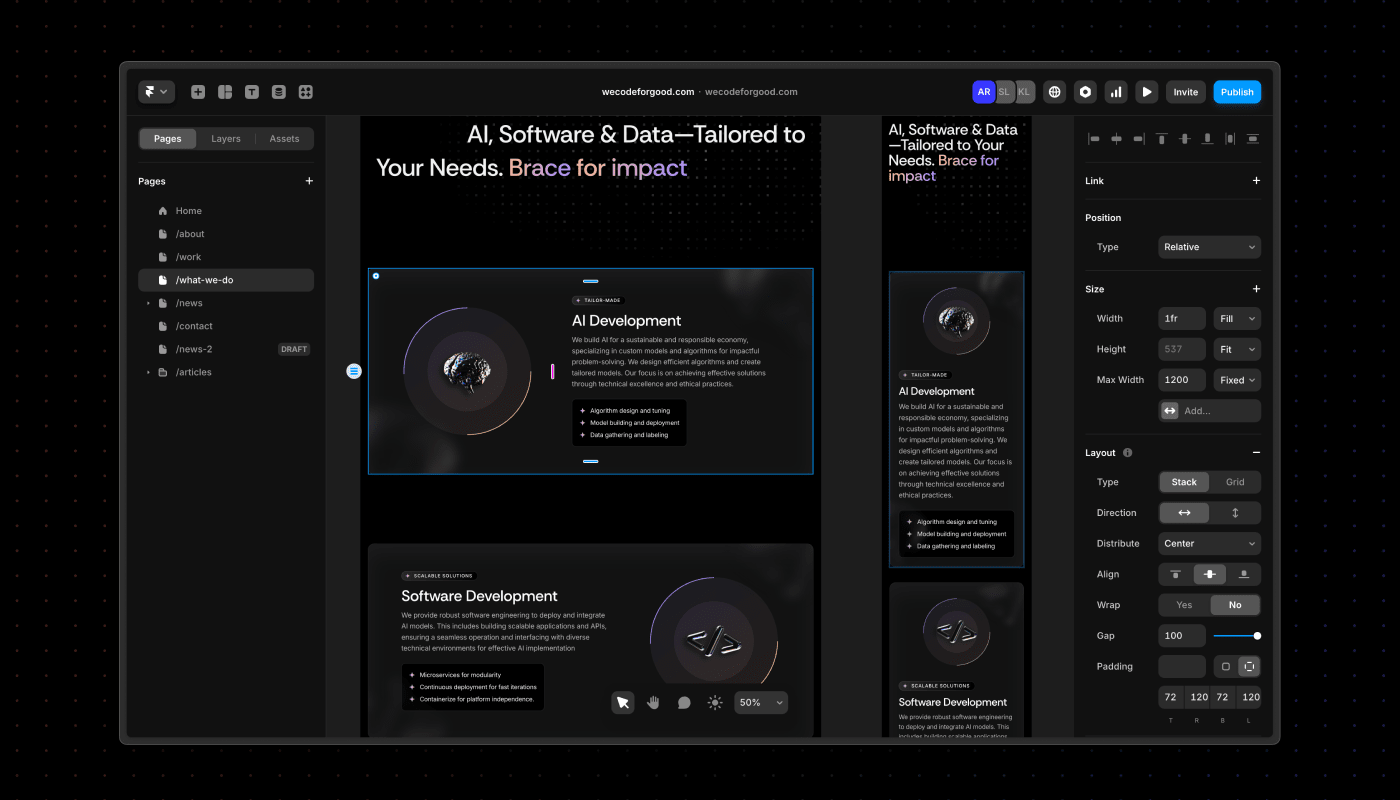
Task: Align selection to left edge
Action: (x=1093, y=139)
